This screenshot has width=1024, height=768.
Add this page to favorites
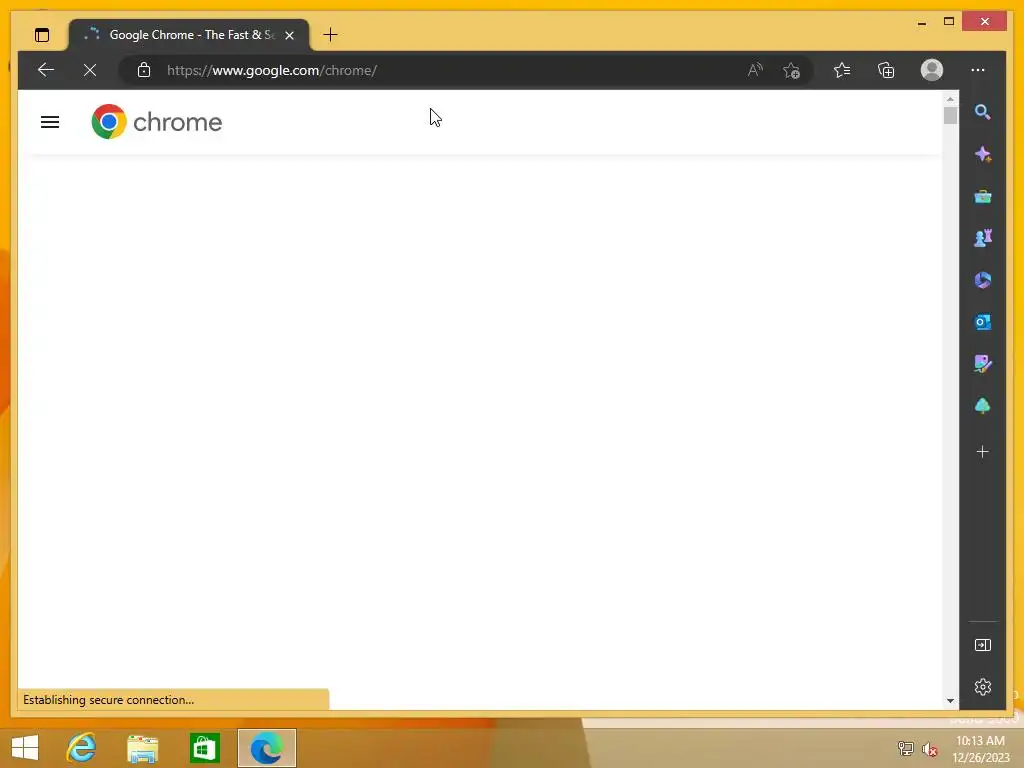pos(792,70)
